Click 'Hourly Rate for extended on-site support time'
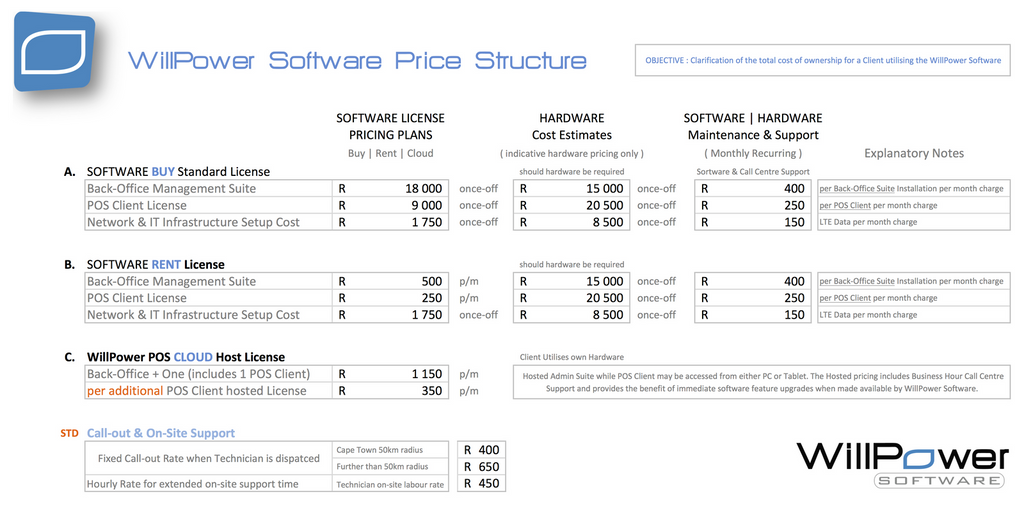Image resolution: width=1024 pixels, height=508 pixels. tap(208, 484)
